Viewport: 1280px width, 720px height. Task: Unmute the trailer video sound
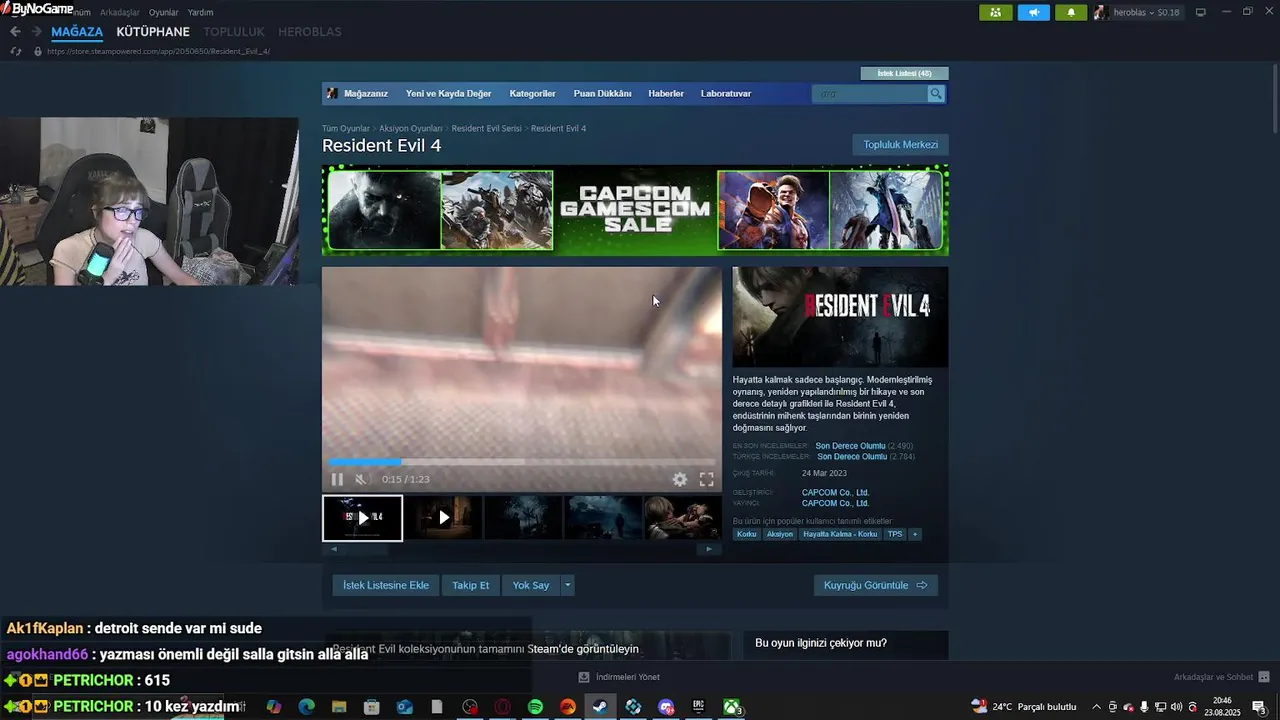361,479
